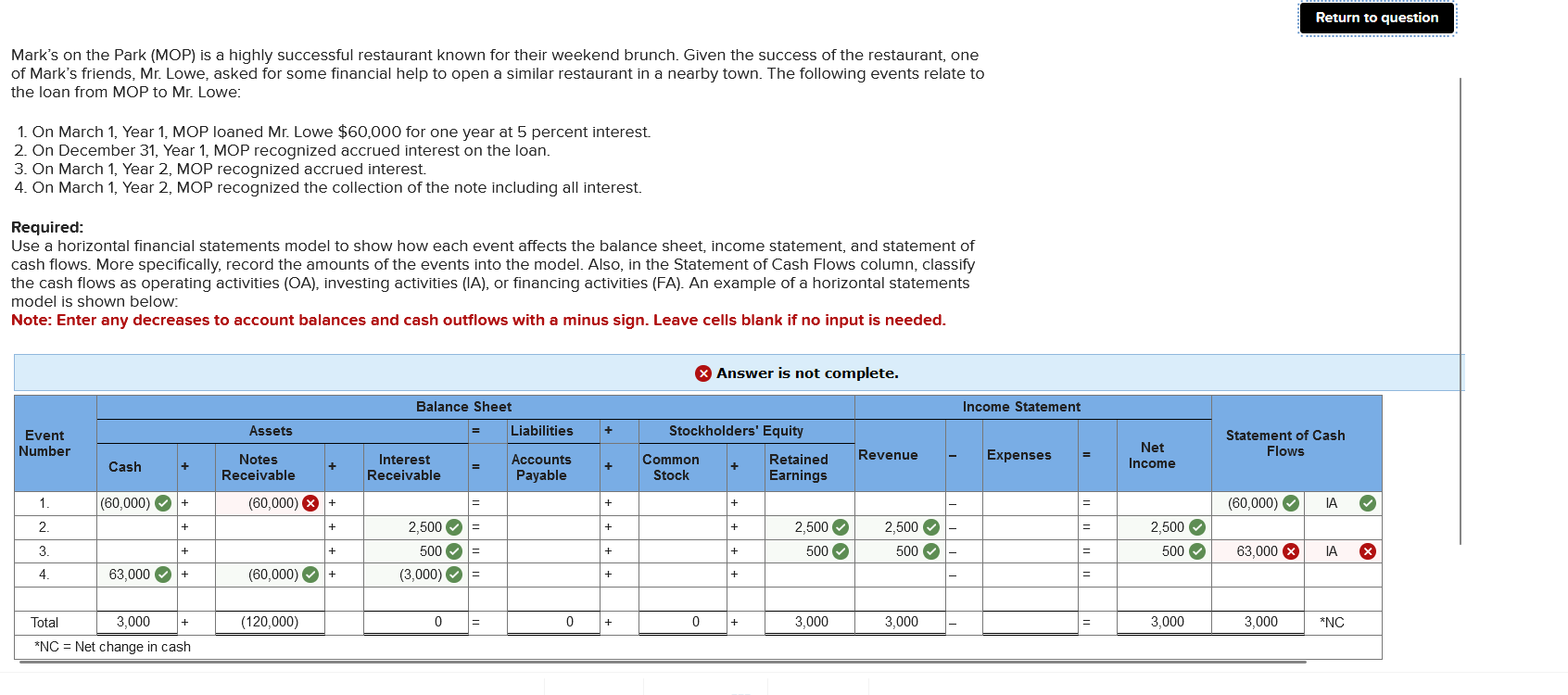The width and height of the screenshot is (1568, 695).
Task: Open event 1 cash flow classification IA dropdown
Action: pyautogui.click(x=1343, y=503)
